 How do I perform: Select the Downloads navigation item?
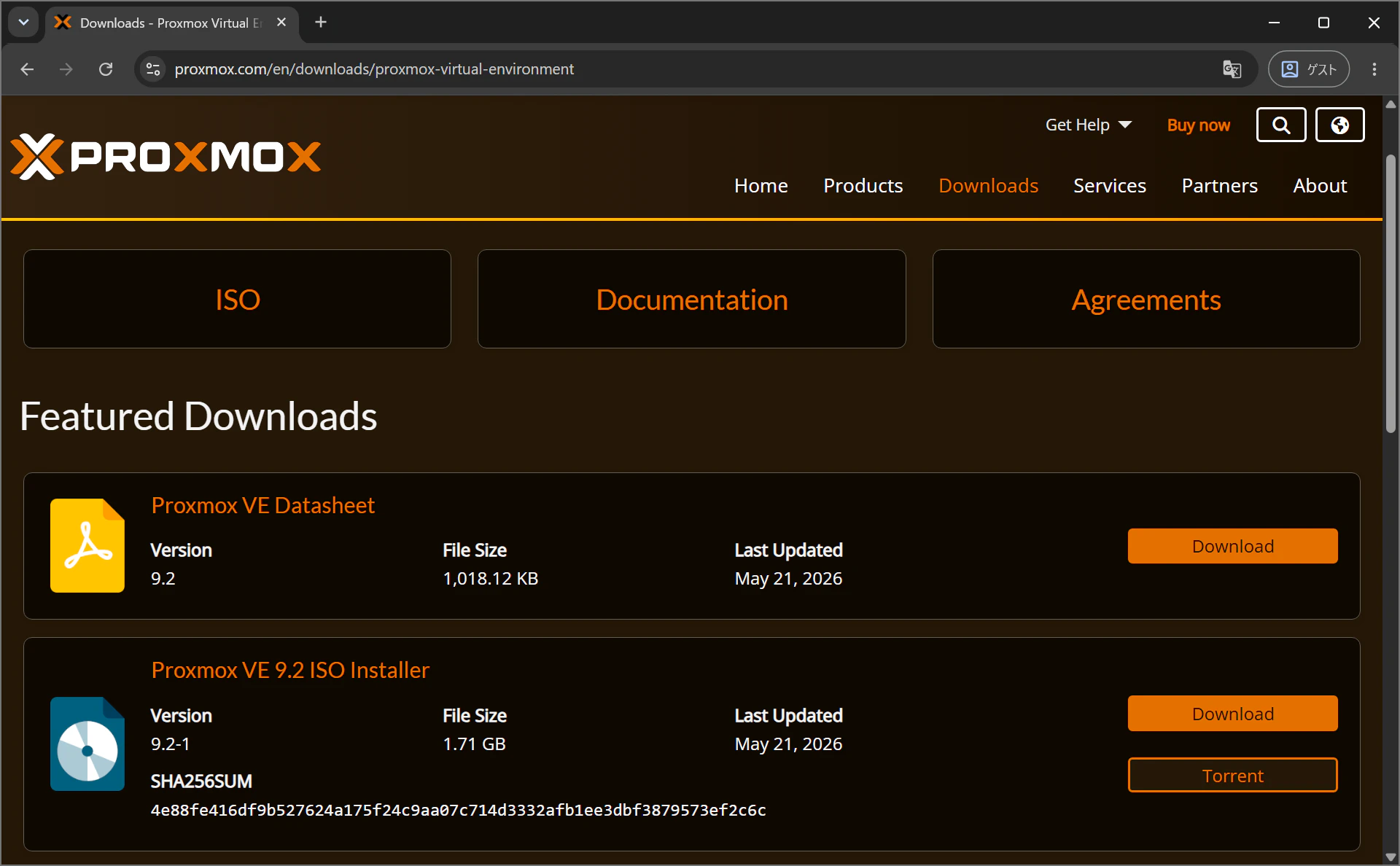tap(988, 186)
